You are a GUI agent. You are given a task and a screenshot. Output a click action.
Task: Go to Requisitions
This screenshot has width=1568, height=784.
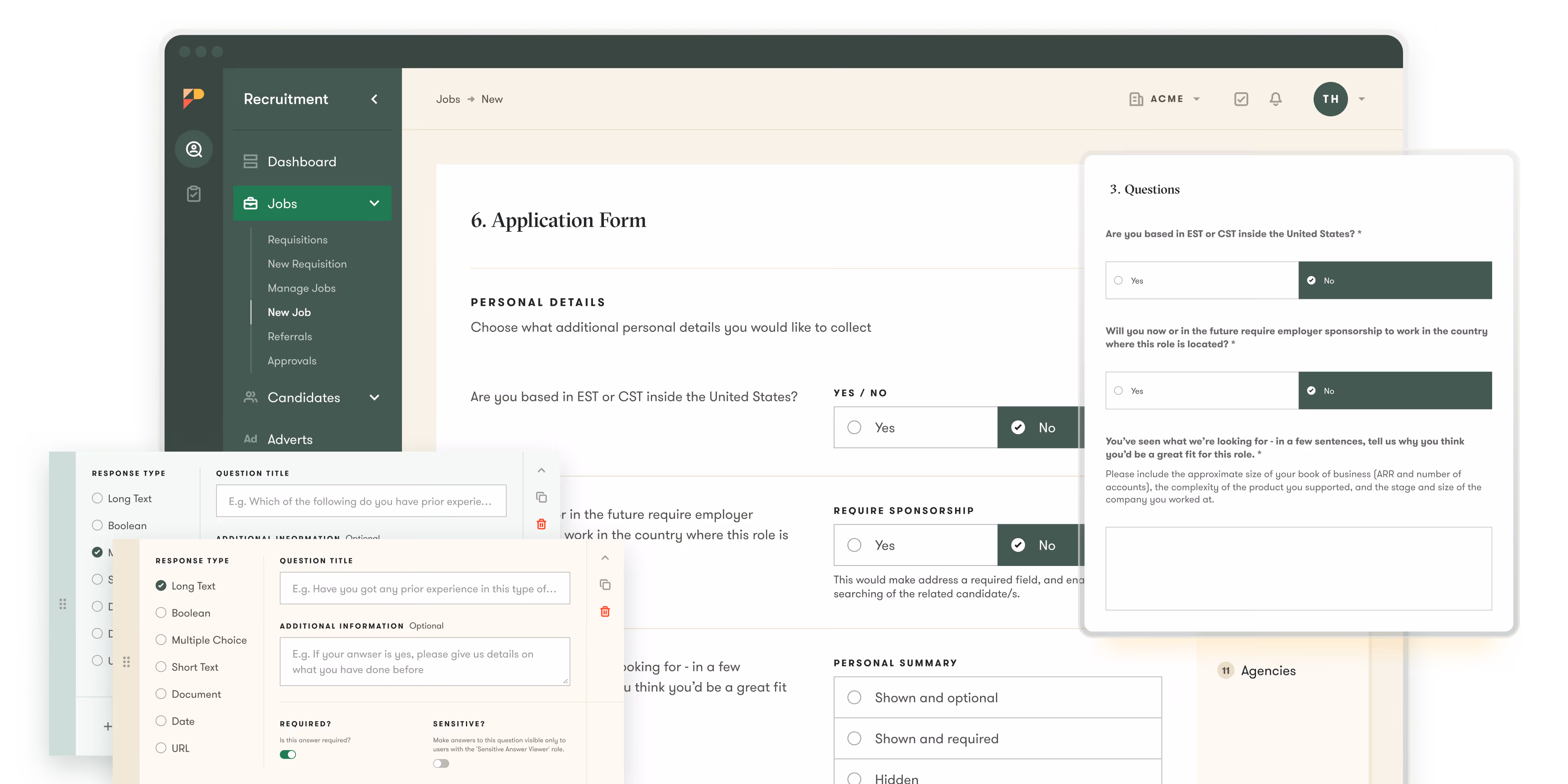pyautogui.click(x=298, y=240)
